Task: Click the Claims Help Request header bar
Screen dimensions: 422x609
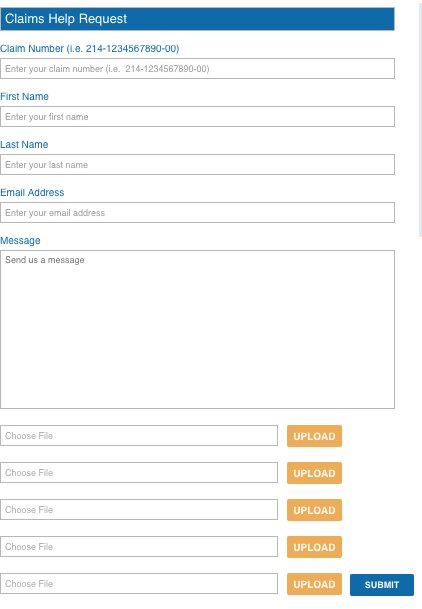Action: 197,19
